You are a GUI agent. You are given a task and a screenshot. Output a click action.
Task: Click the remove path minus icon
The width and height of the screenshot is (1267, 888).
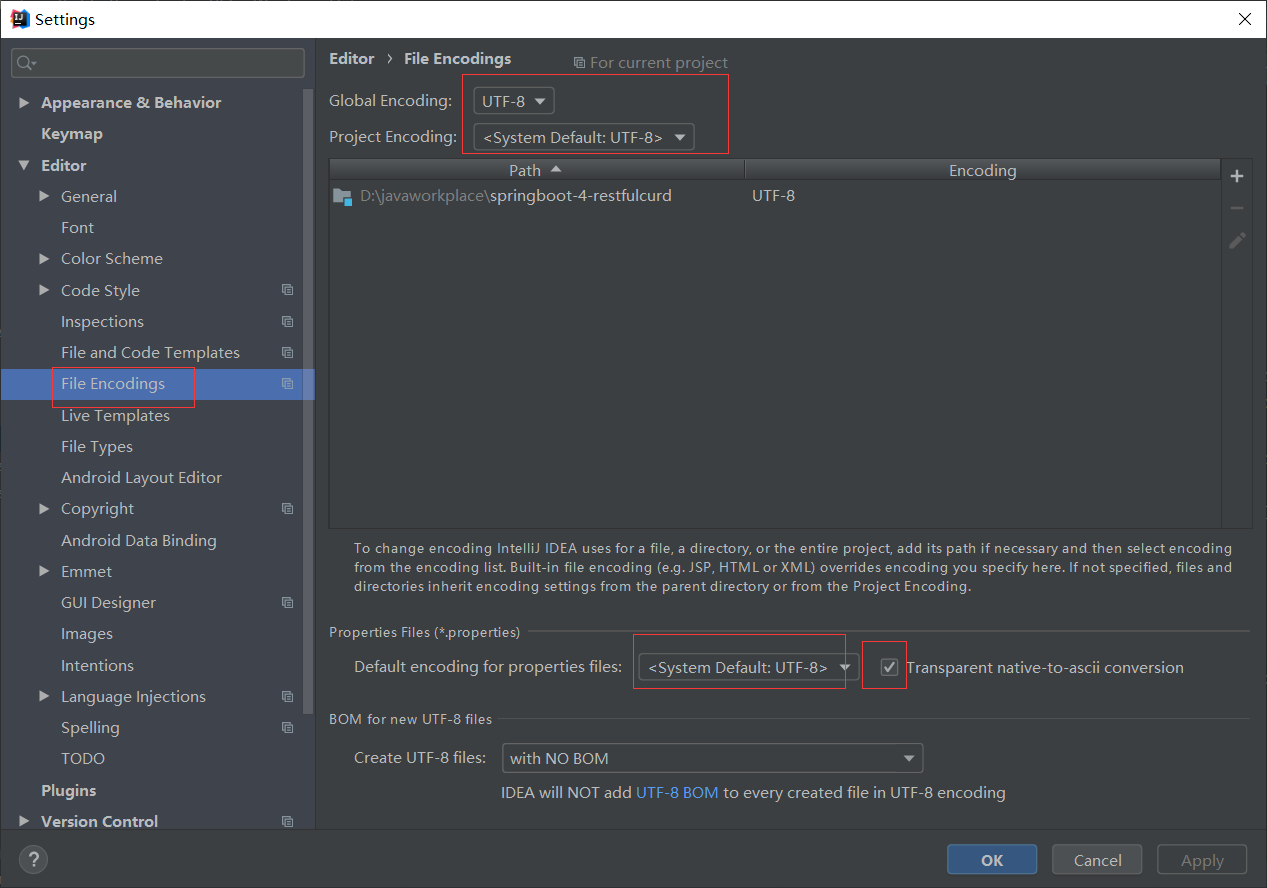click(x=1237, y=208)
